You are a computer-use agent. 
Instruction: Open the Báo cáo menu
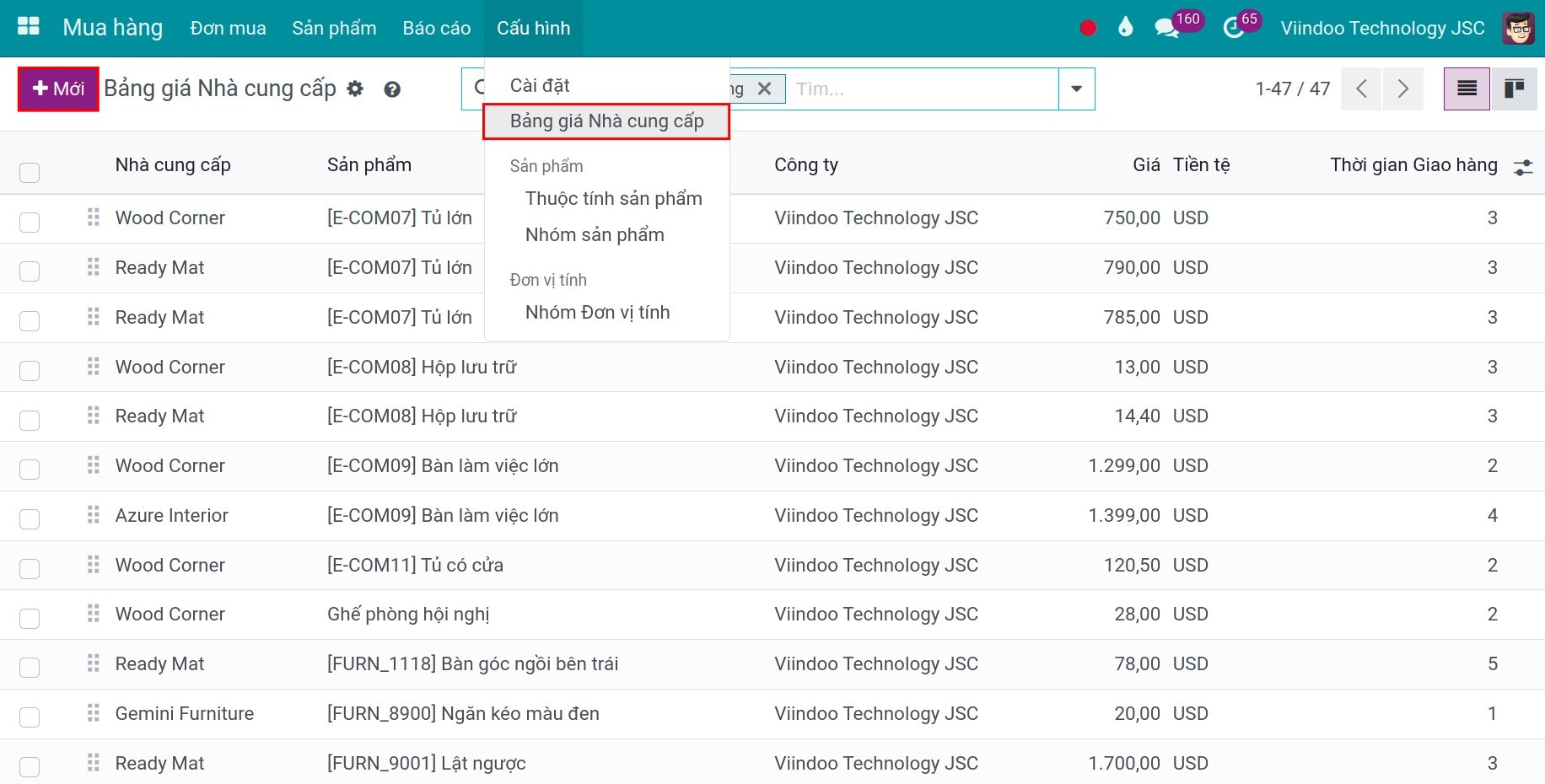437,28
